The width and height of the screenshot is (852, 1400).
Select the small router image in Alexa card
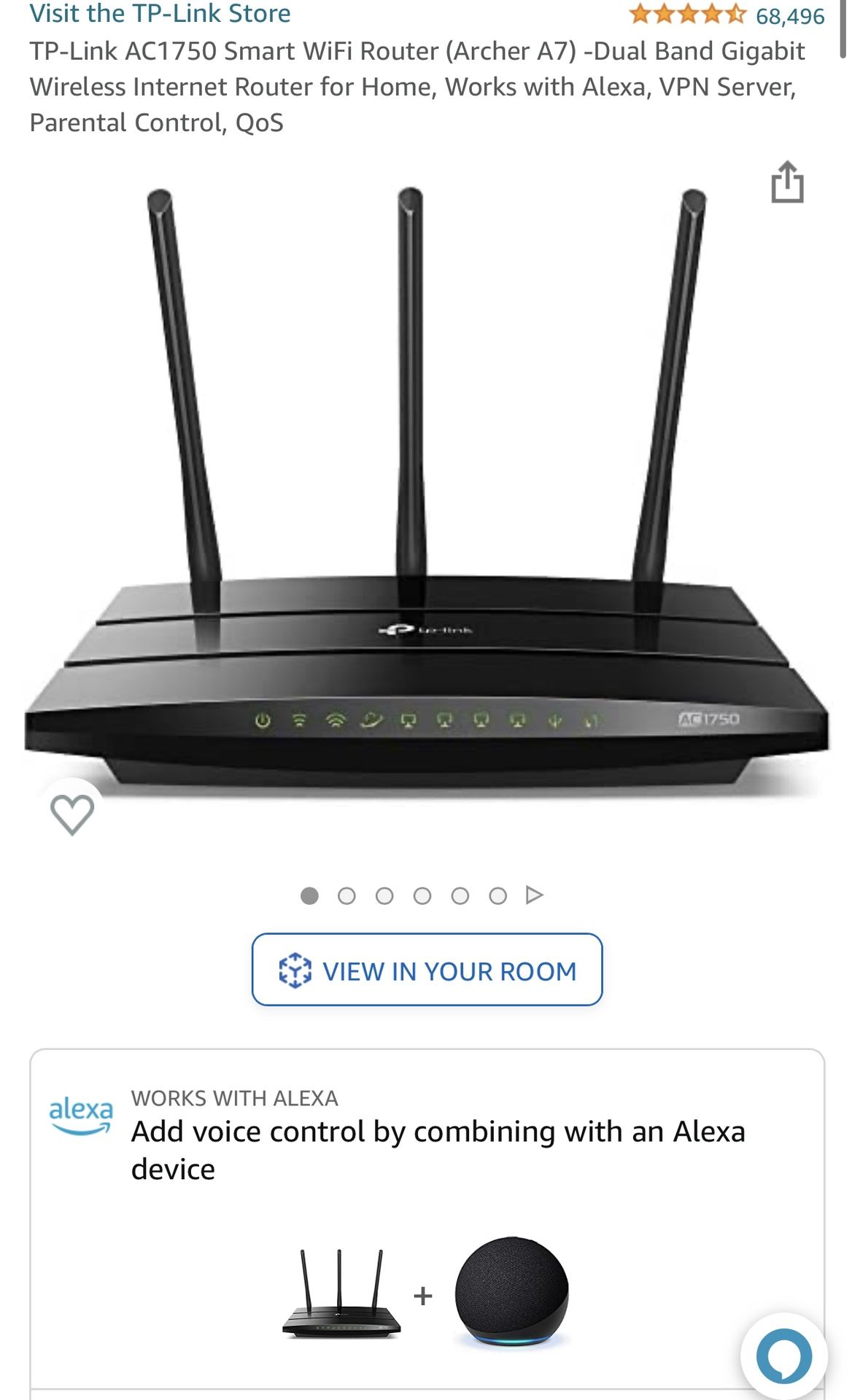click(341, 1294)
